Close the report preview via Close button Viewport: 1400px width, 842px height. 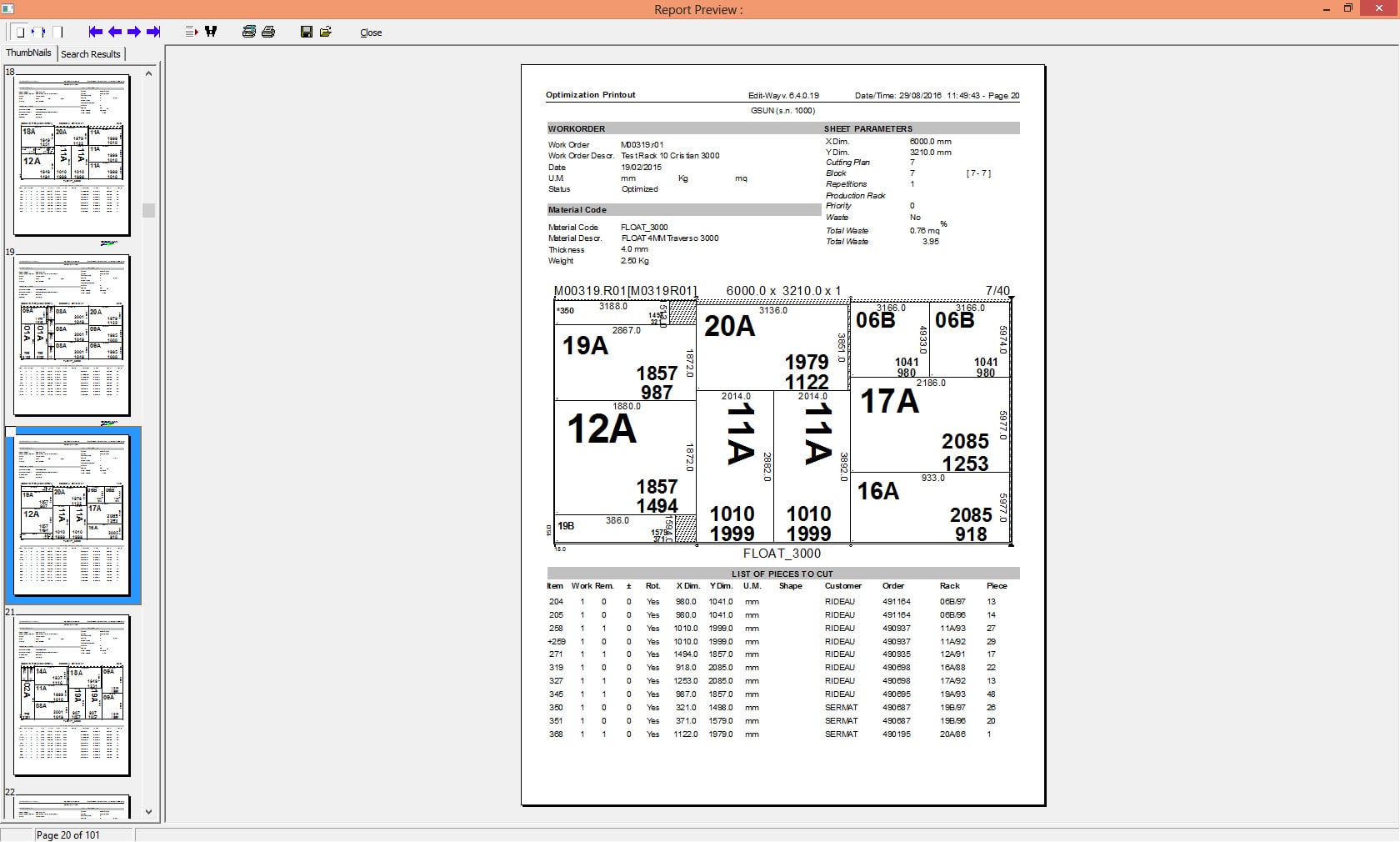371,33
